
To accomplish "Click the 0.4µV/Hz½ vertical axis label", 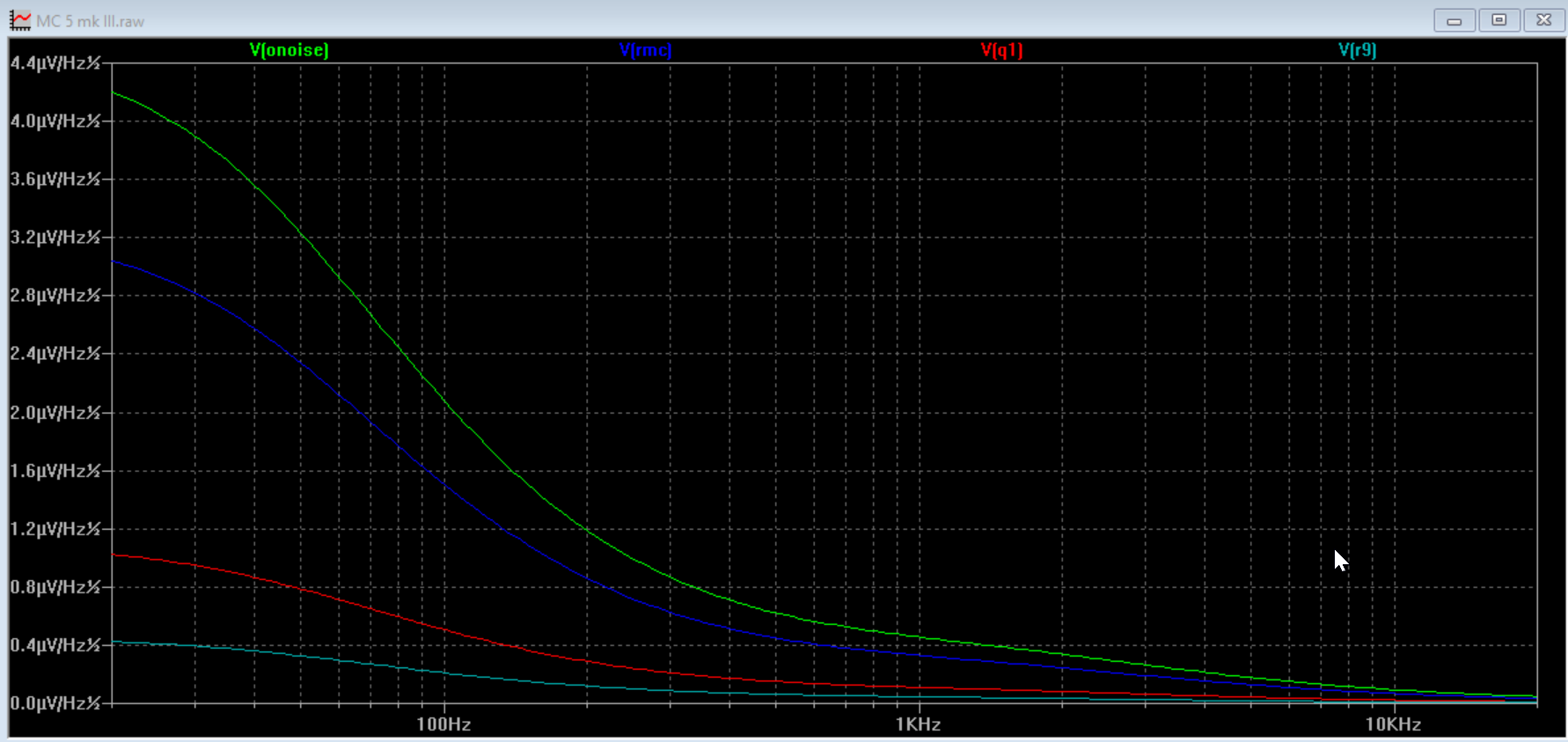I will [x=55, y=645].
